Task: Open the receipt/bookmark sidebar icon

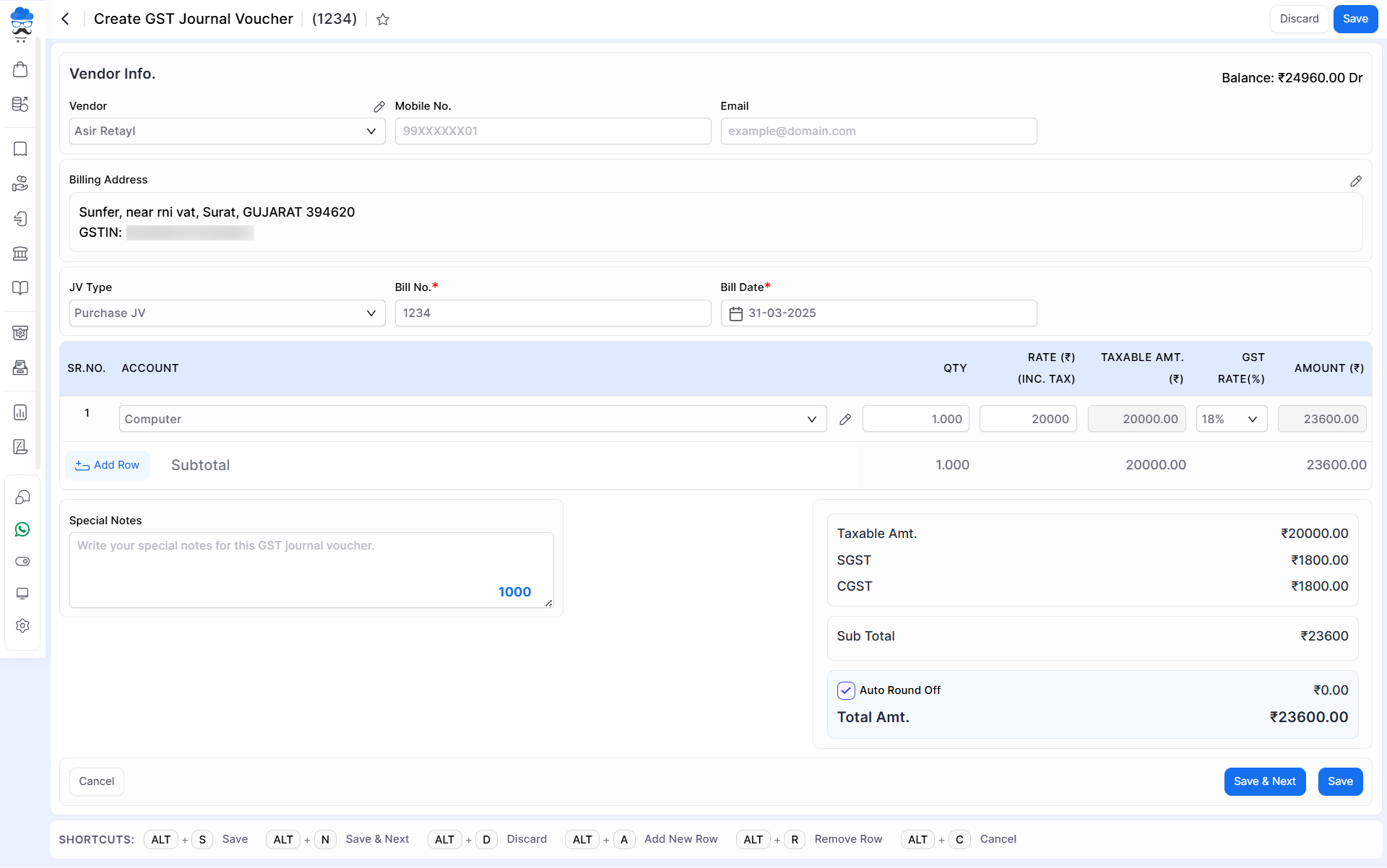Action: 21,149
